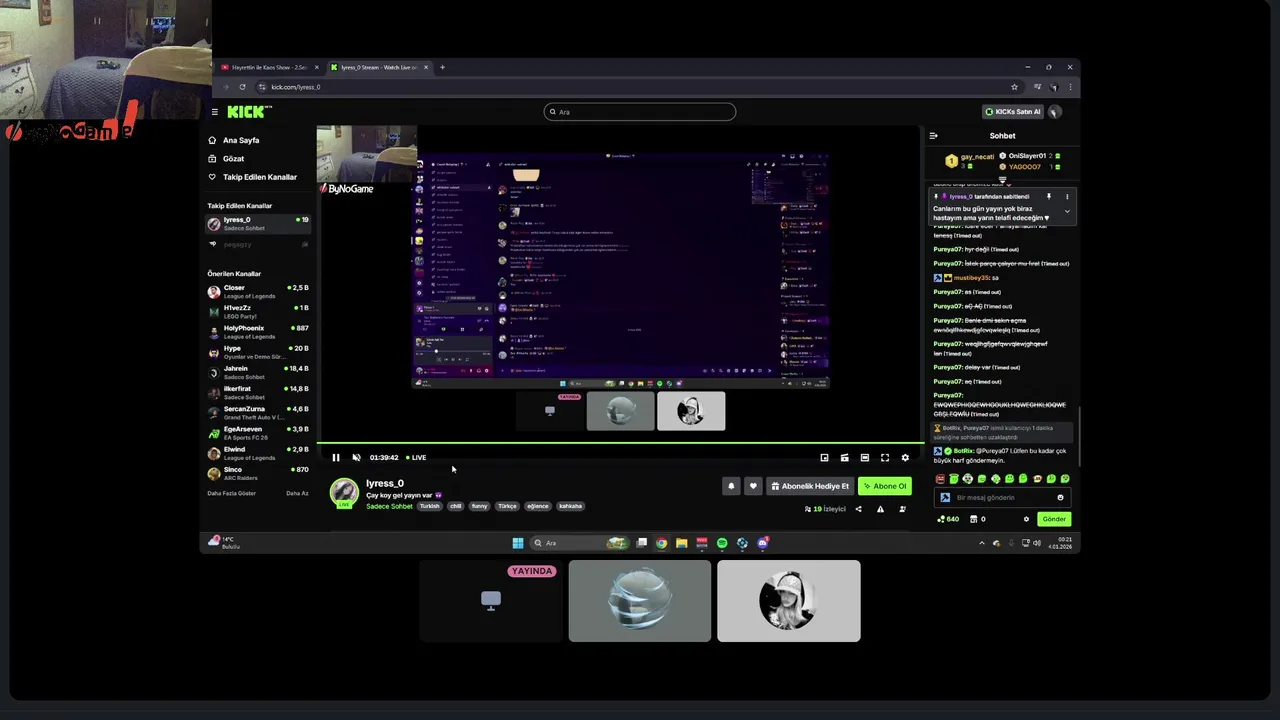Toggle notification bell for lyress_0
This screenshot has width=1280, height=720.
(x=731, y=486)
